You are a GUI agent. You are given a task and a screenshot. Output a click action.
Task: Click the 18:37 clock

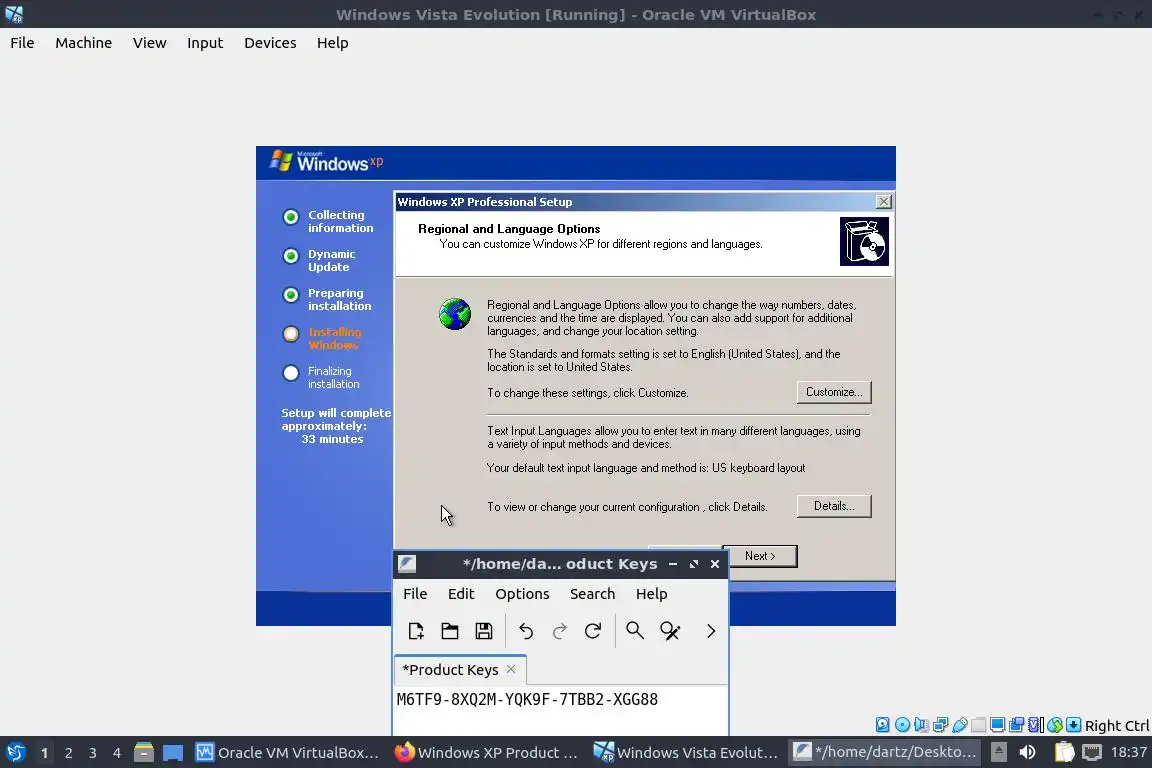pos(1128,753)
